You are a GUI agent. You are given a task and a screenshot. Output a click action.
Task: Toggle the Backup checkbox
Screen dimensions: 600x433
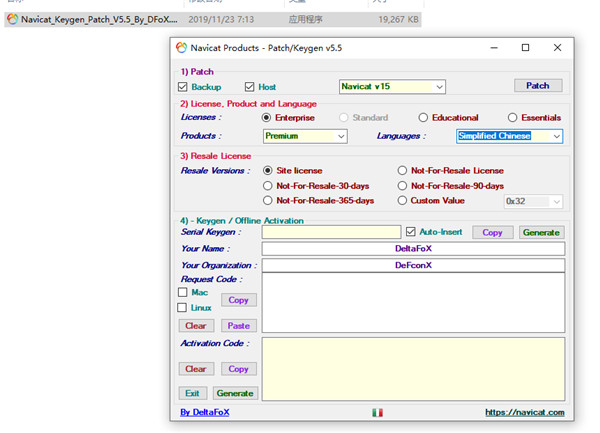click(x=183, y=87)
